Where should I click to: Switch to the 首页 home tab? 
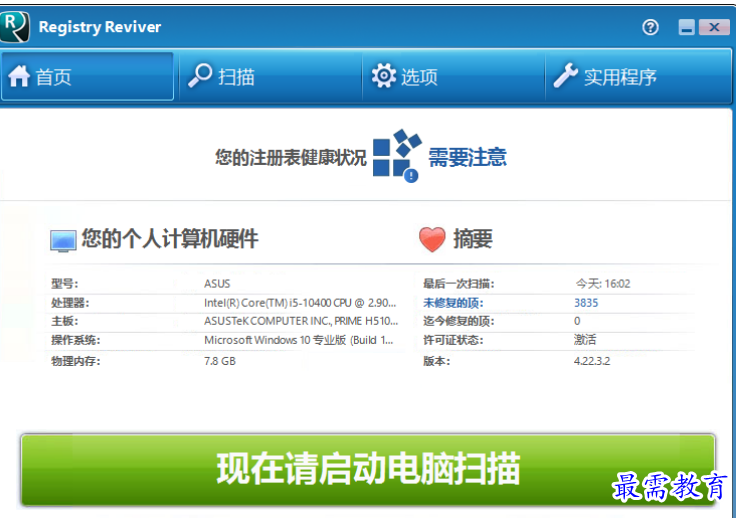tap(88, 76)
